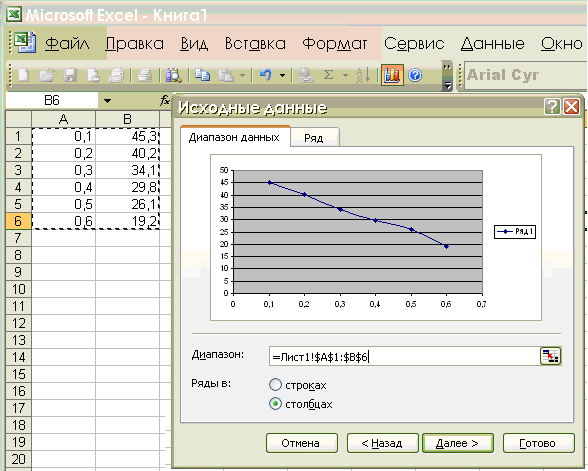Click collapse dialog icon beside Диапазон field
This screenshot has height=471, width=588.
click(x=550, y=356)
